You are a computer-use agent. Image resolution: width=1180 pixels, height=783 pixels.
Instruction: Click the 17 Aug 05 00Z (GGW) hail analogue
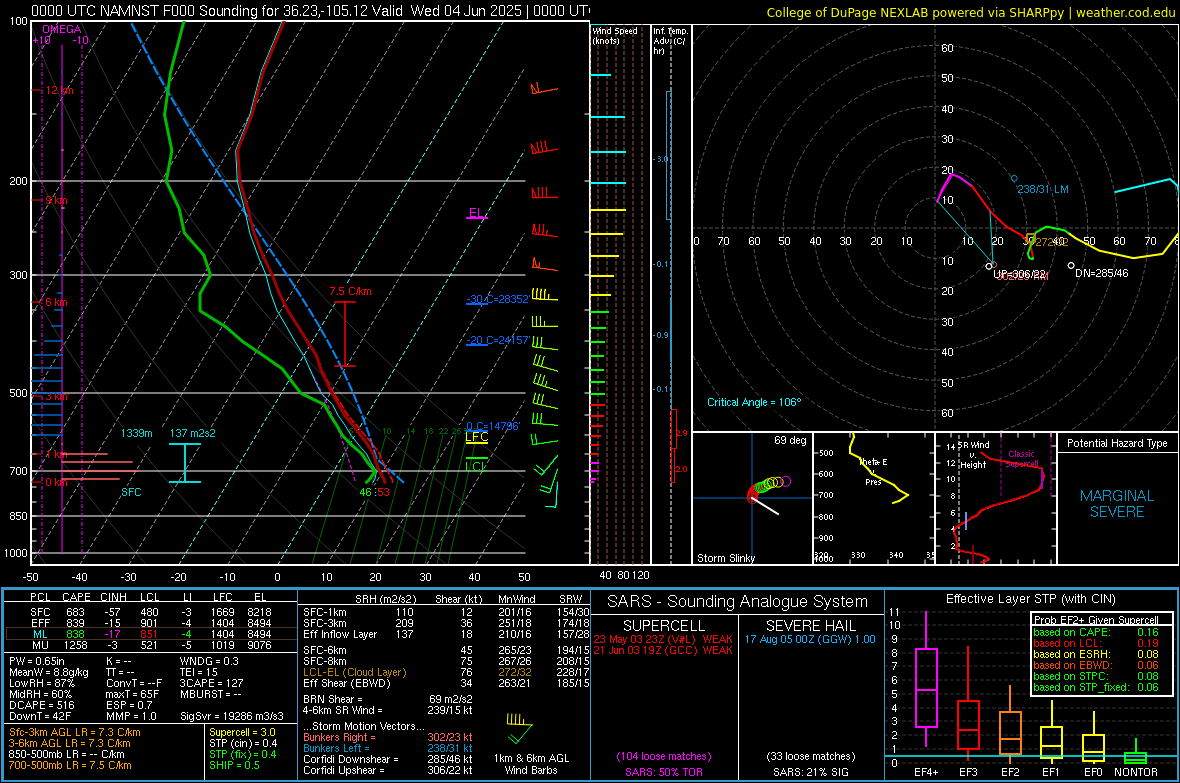810,639
